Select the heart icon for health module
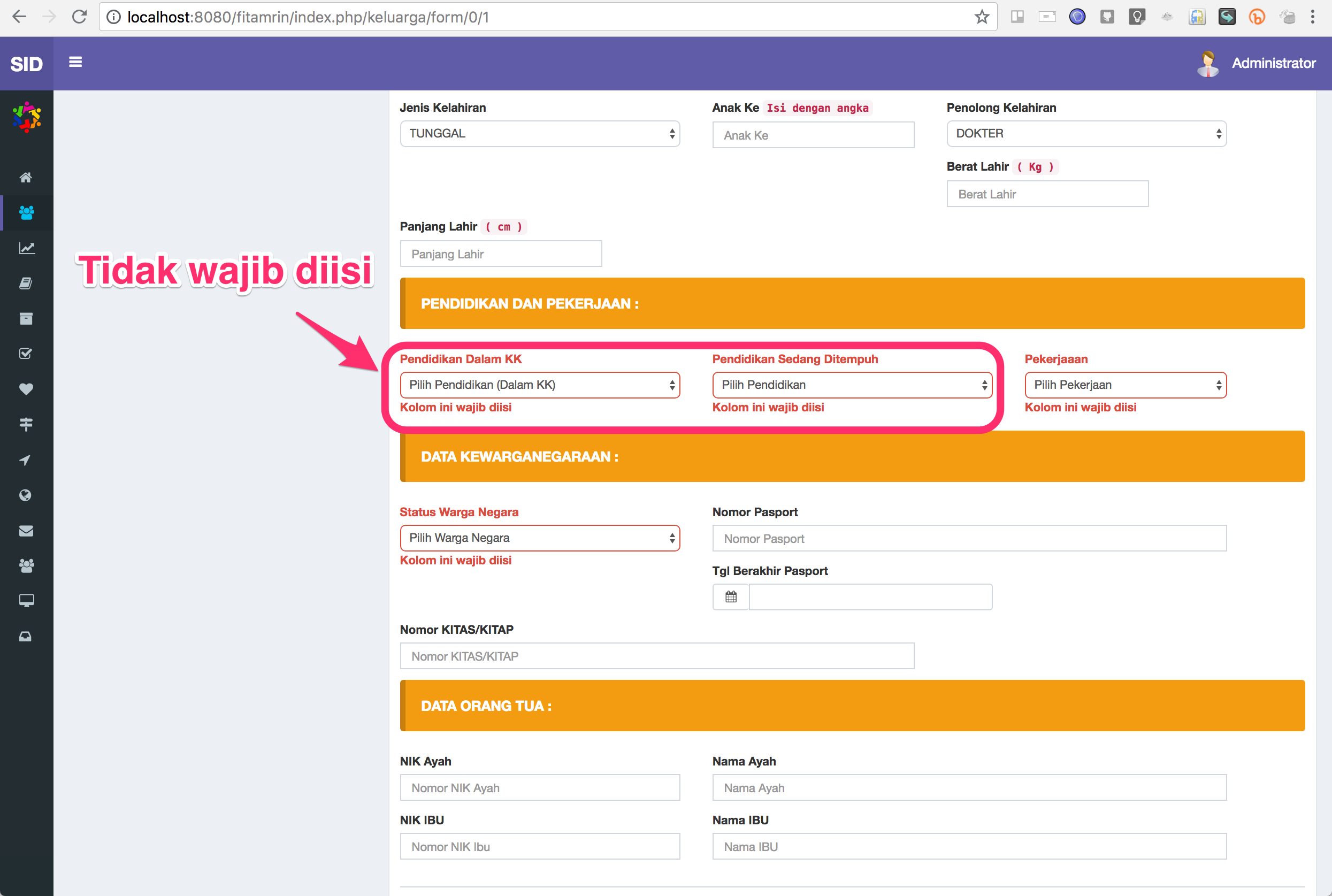Viewport: 1332px width, 896px height. click(26, 388)
